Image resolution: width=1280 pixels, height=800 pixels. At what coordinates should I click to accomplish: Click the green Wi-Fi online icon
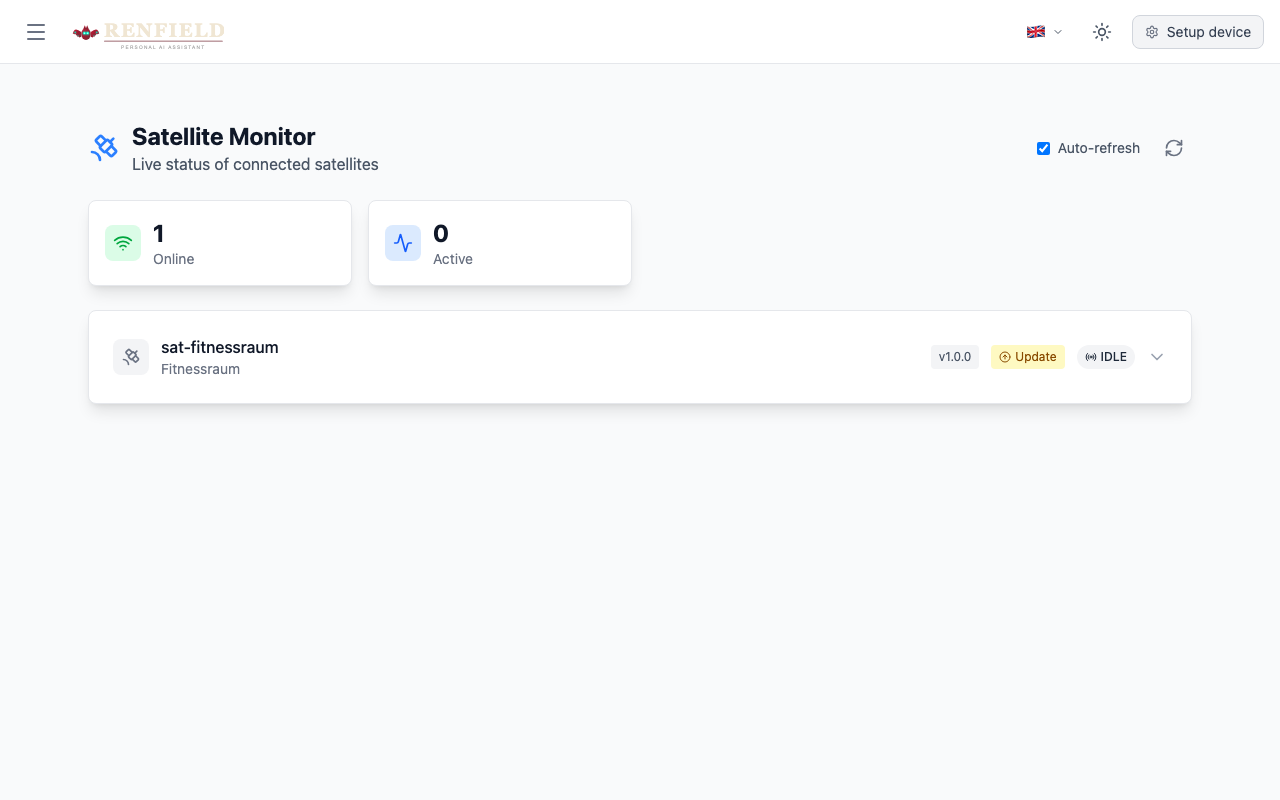click(x=123, y=243)
